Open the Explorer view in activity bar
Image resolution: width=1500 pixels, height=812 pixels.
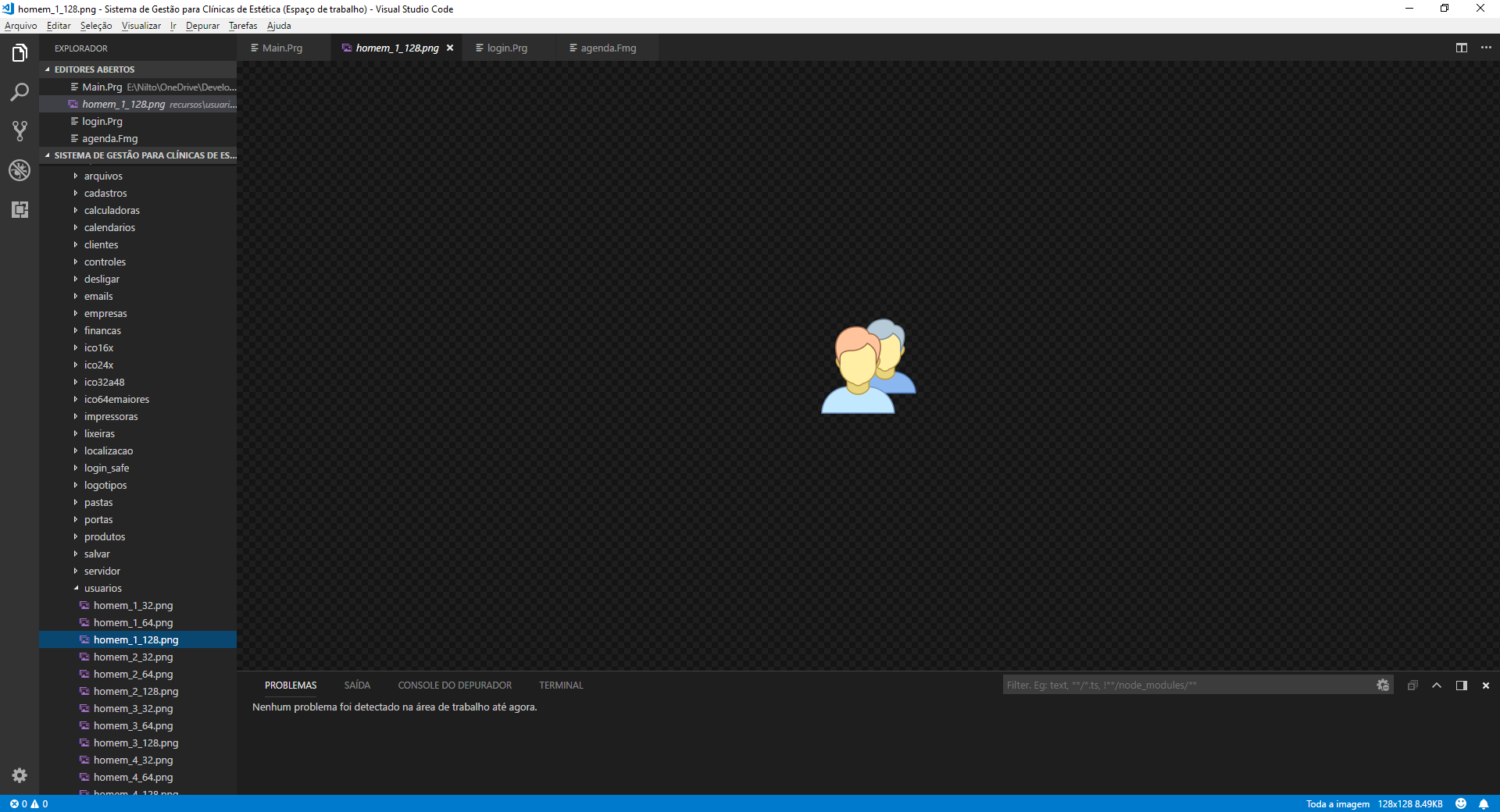(x=20, y=53)
